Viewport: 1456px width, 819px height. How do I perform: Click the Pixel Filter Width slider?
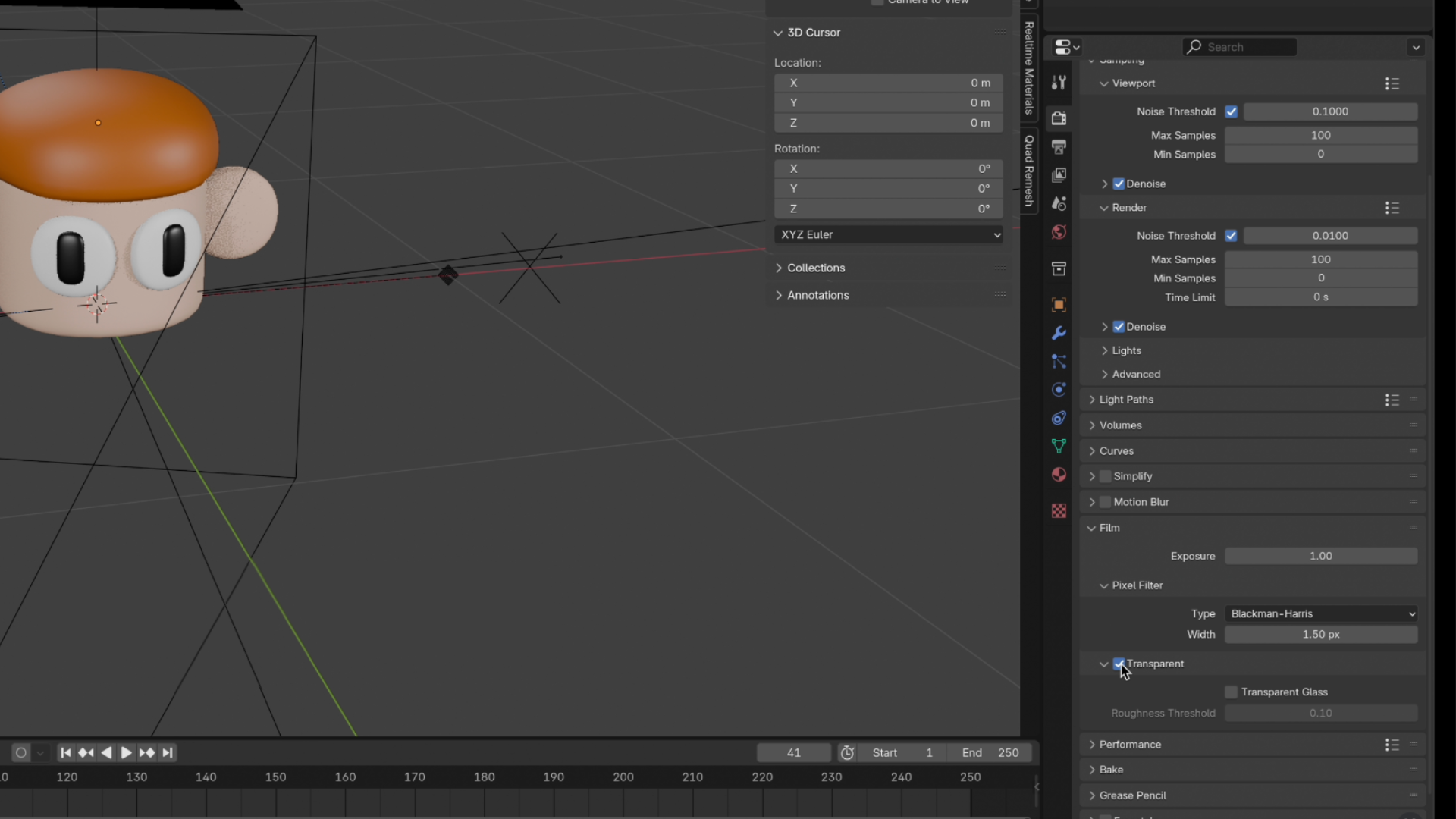(x=1321, y=635)
